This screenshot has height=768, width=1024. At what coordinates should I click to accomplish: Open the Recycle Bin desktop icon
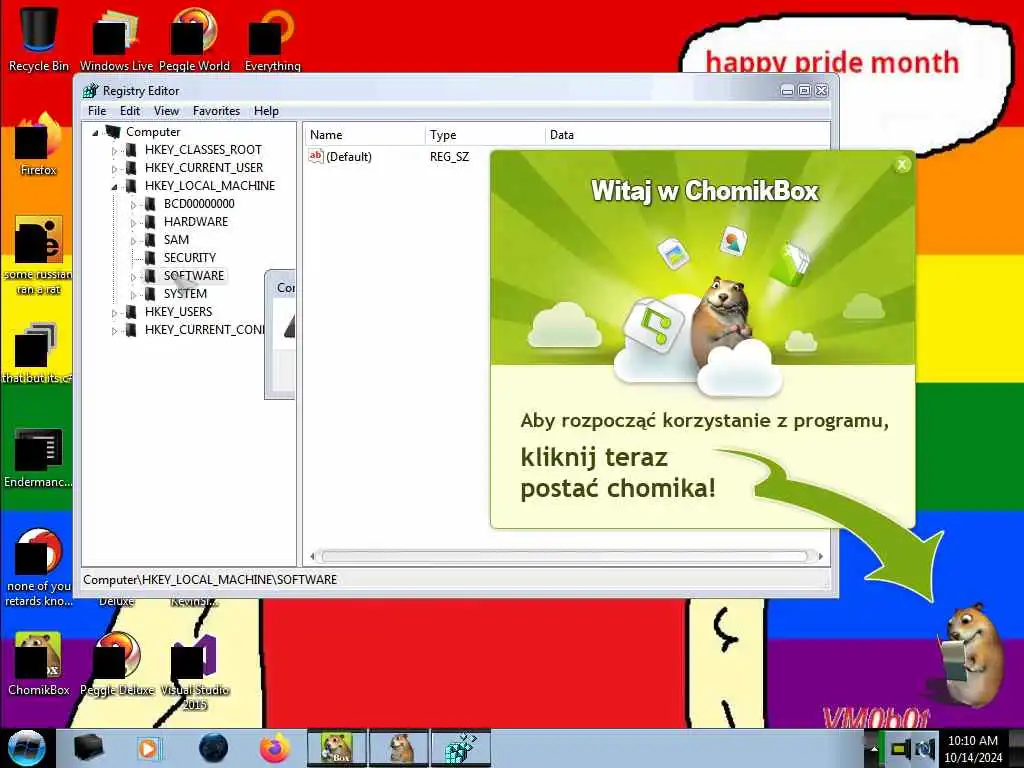pos(39,38)
